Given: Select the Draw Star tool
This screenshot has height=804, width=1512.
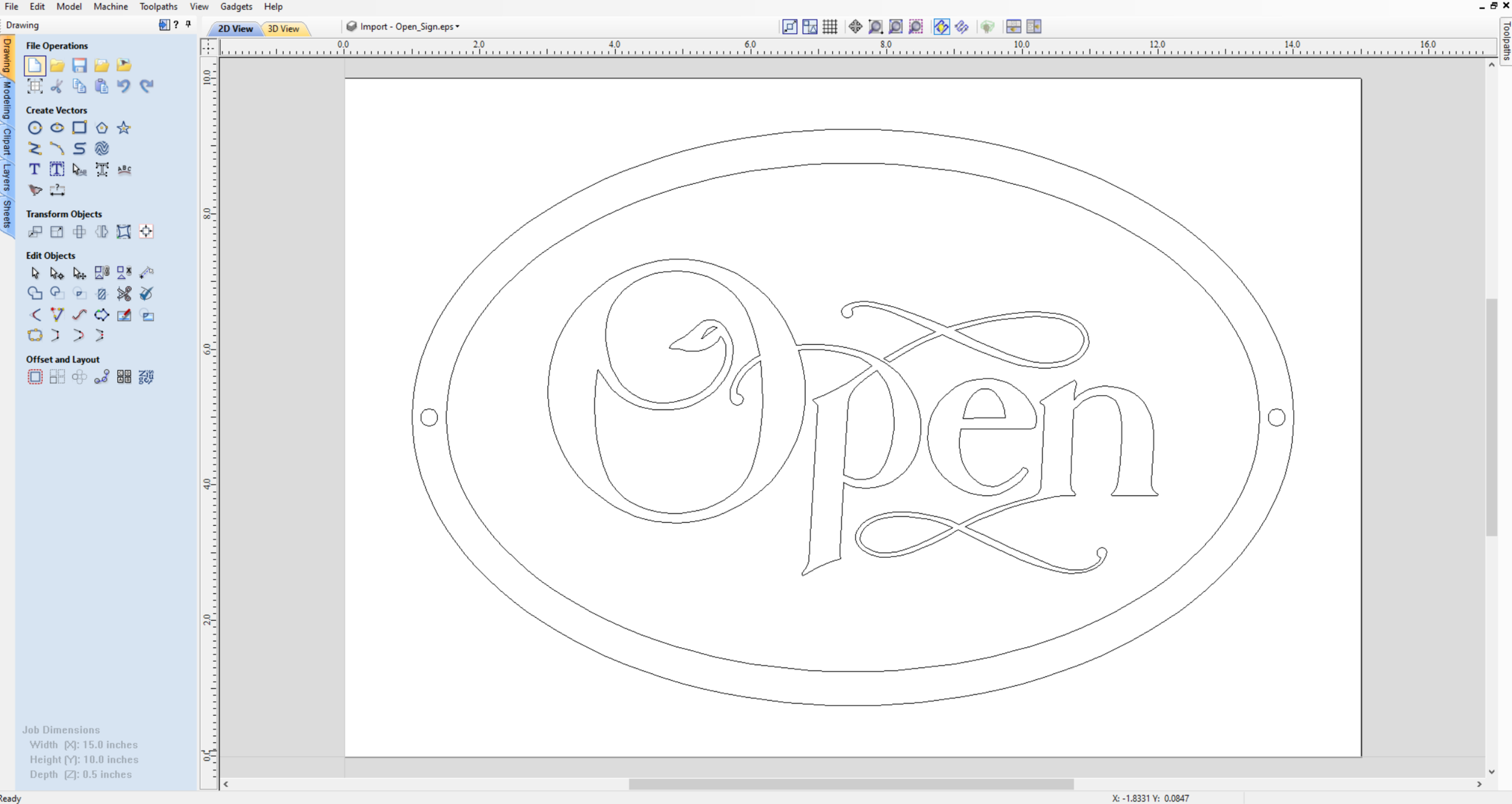Looking at the screenshot, I should tap(124, 128).
